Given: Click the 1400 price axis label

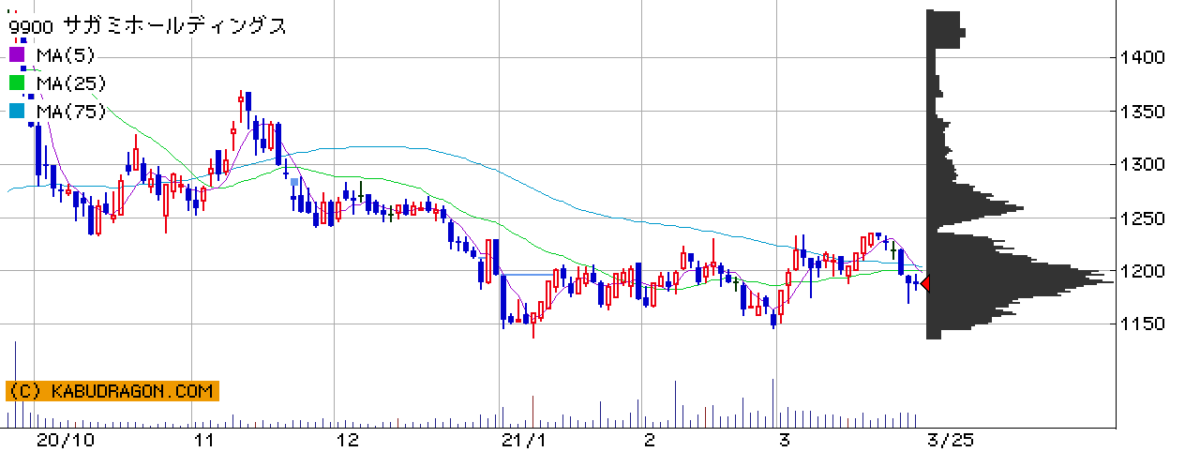Looking at the screenshot, I should (x=1143, y=58).
